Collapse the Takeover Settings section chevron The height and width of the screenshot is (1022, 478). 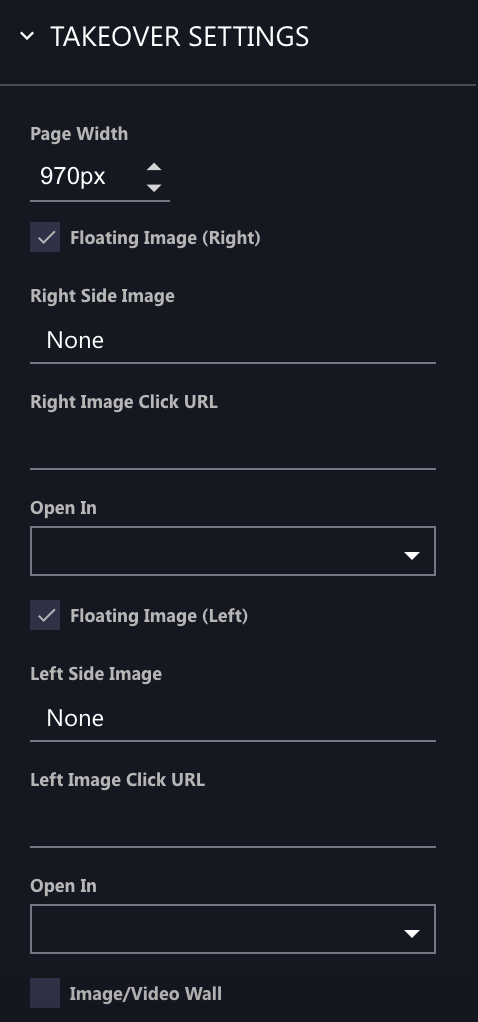(27, 36)
